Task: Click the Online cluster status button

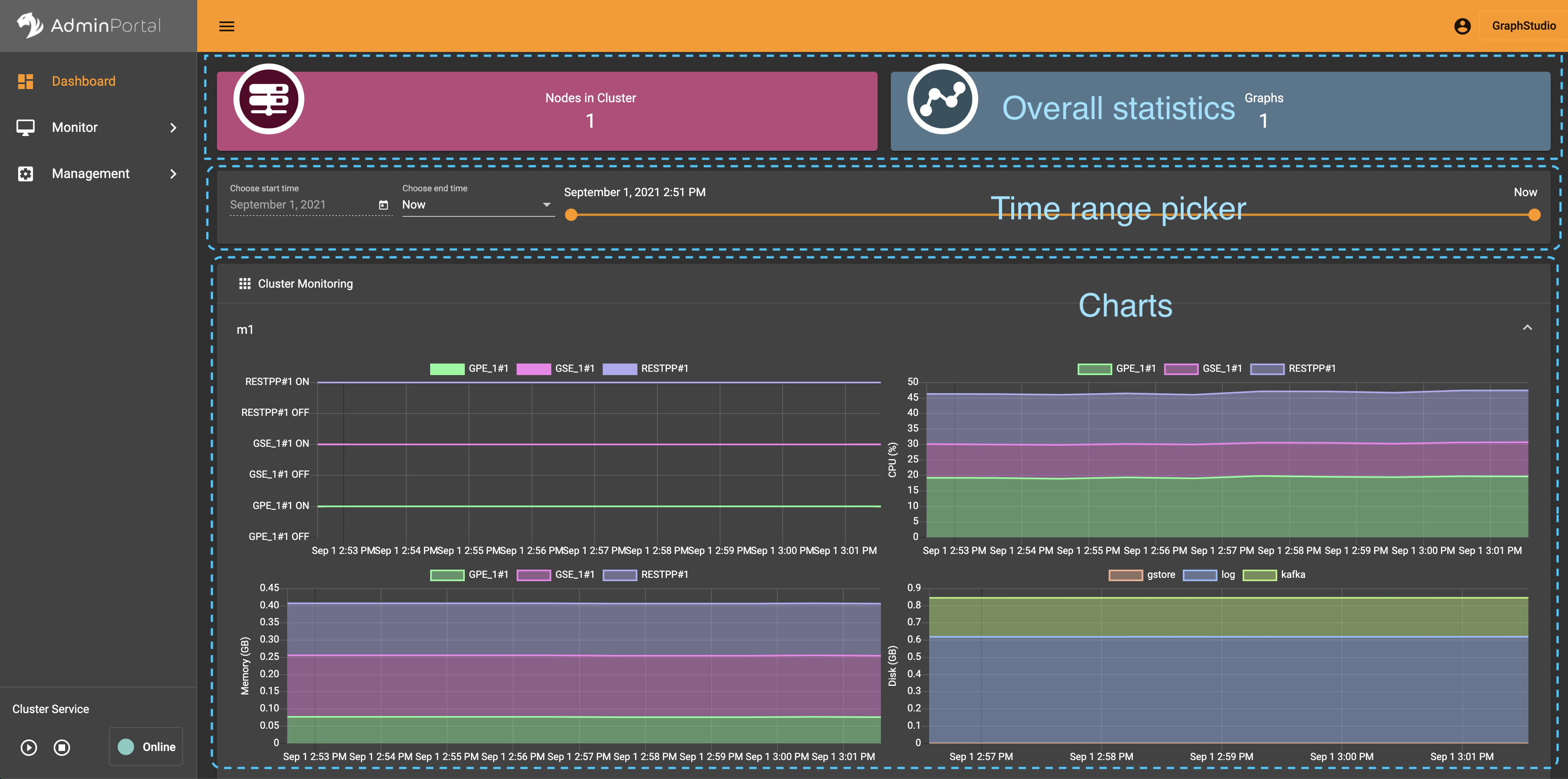Action: [x=146, y=747]
